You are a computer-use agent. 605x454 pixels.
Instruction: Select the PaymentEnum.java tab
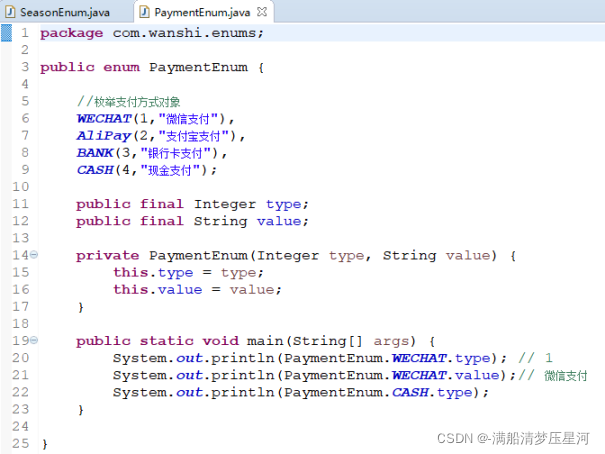pyautogui.click(x=202, y=12)
